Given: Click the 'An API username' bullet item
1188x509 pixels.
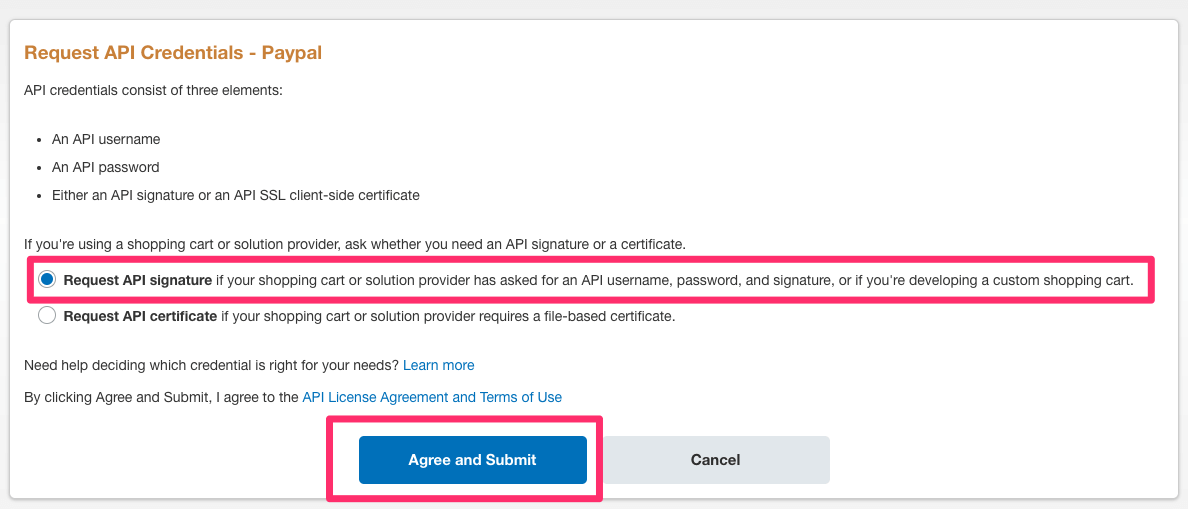Looking at the screenshot, I should click(x=105, y=139).
